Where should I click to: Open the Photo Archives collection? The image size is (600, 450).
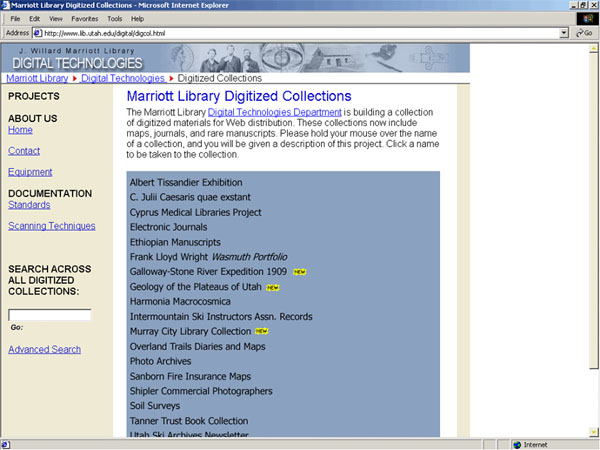pyautogui.click(x=160, y=361)
